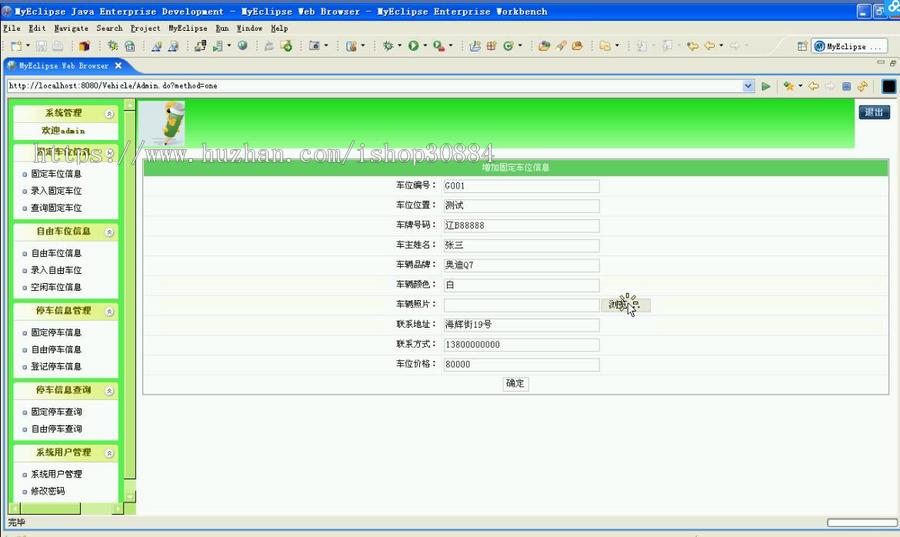The height and width of the screenshot is (537, 900).
Task: Click the New wizard toolbar icon
Action: (15, 46)
